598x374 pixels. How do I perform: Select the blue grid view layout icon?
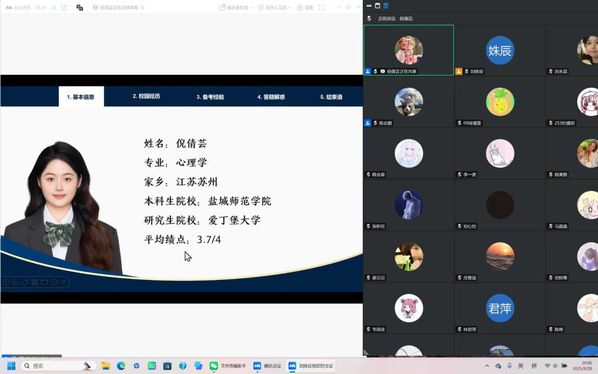pos(386,6)
